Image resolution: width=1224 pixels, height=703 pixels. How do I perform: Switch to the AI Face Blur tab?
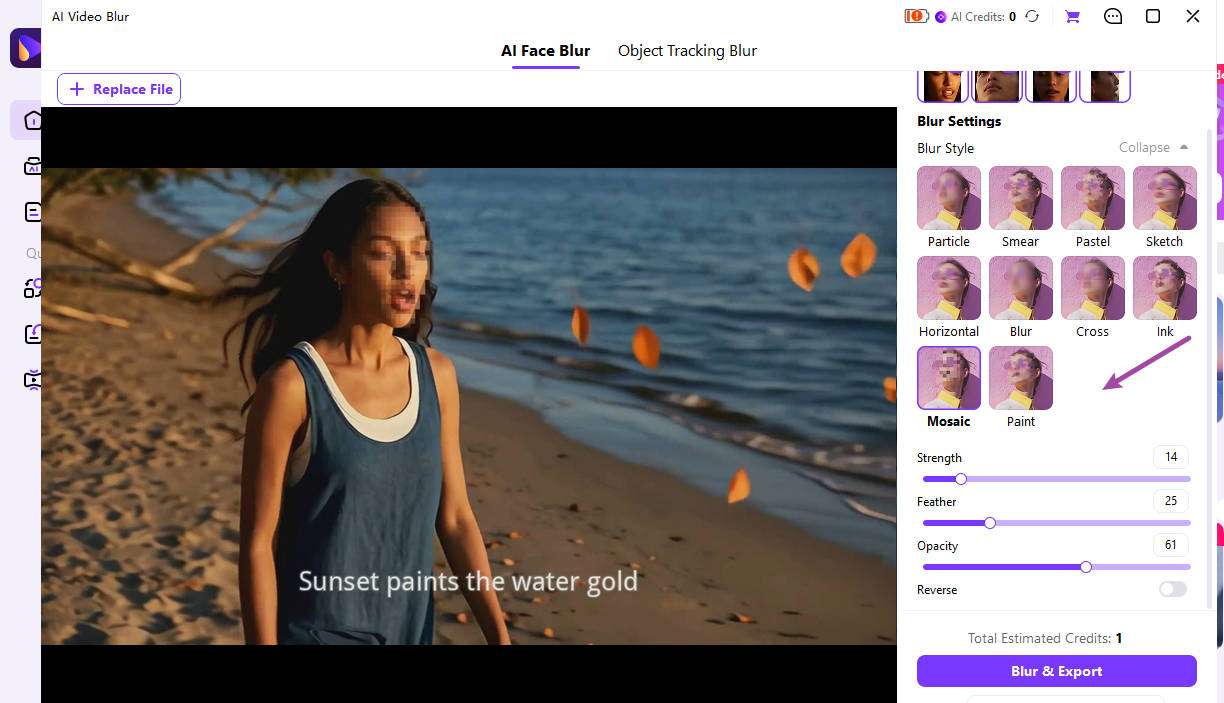pyautogui.click(x=546, y=51)
